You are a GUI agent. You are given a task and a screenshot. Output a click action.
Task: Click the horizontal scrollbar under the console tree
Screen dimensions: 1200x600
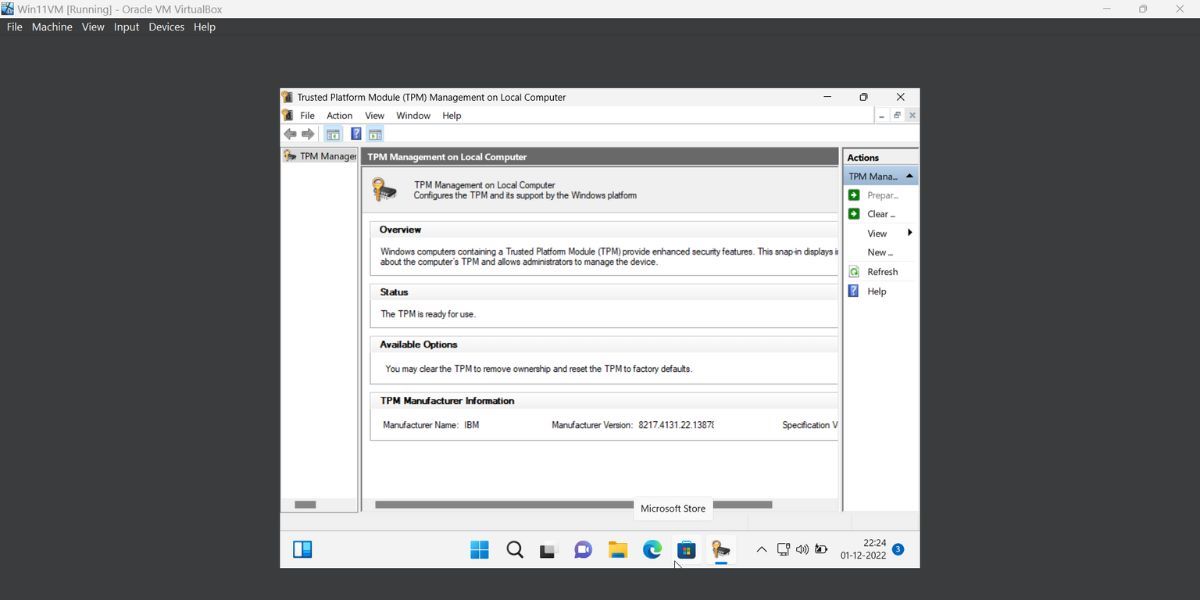tap(305, 505)
